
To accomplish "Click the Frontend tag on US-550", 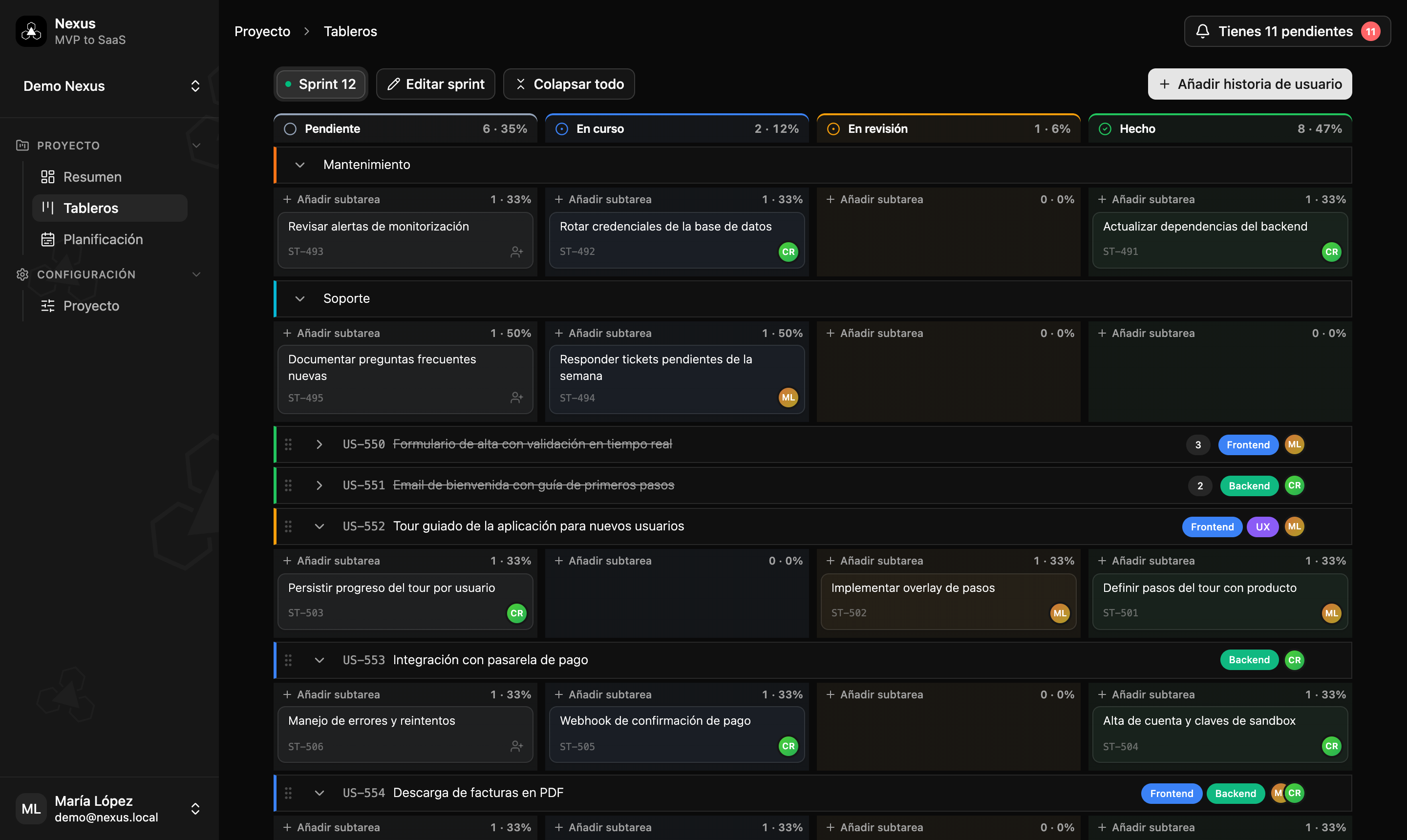I will pyautogui.click(x=1248, y=445).
